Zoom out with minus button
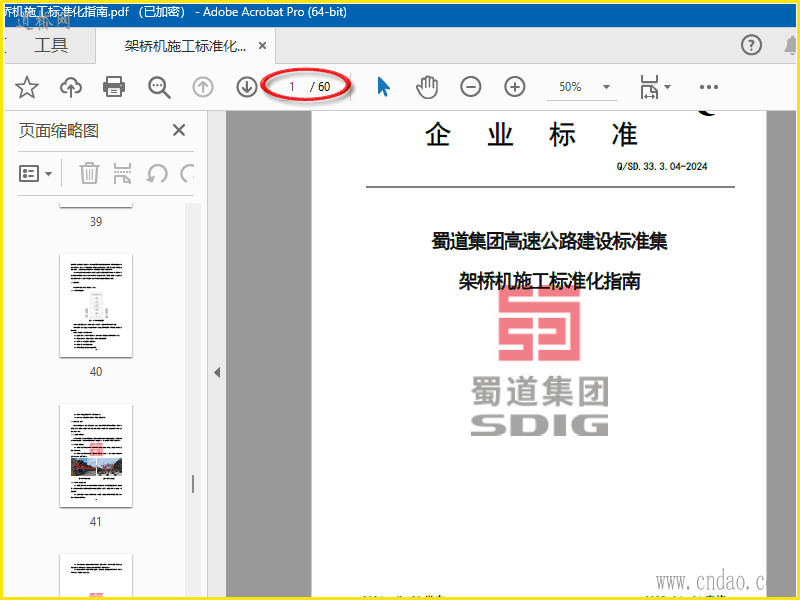800x600 pixels. pos(471,87)
